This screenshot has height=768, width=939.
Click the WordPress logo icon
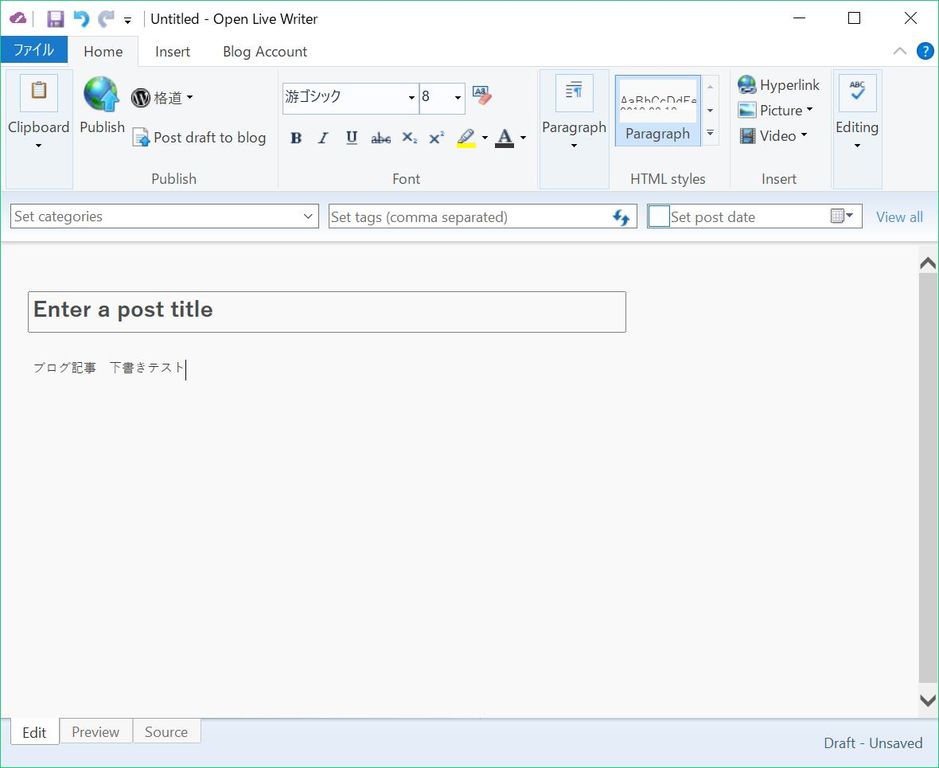point(140,97)
